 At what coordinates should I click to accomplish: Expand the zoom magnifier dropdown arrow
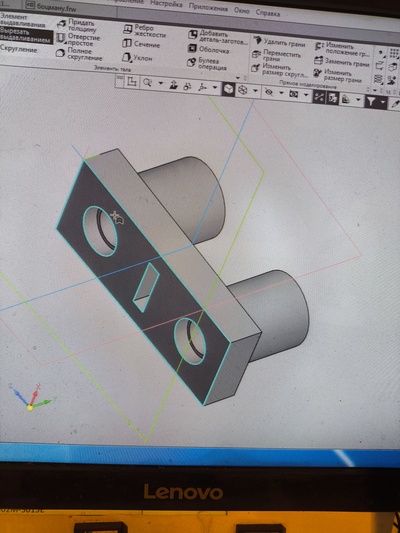click(161, 83)
